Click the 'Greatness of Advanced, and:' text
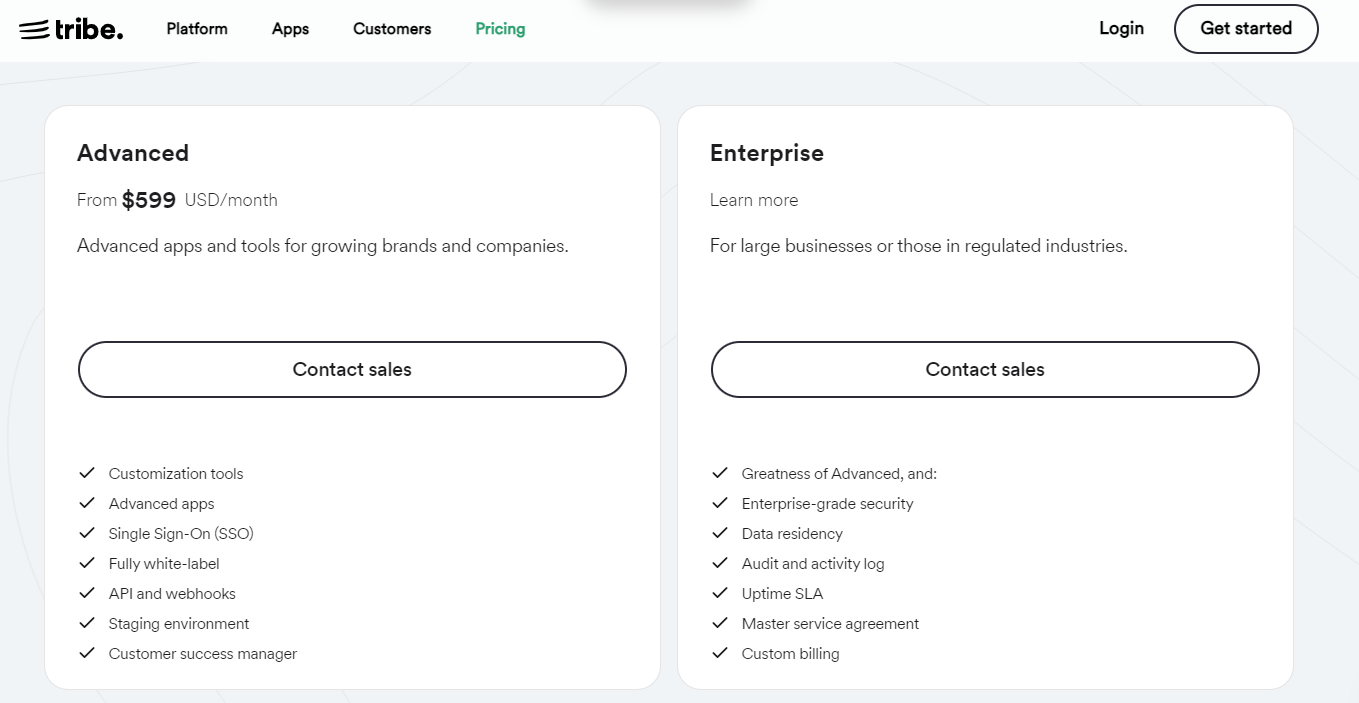Screen dimensions: 1359x703 point(839,474)
